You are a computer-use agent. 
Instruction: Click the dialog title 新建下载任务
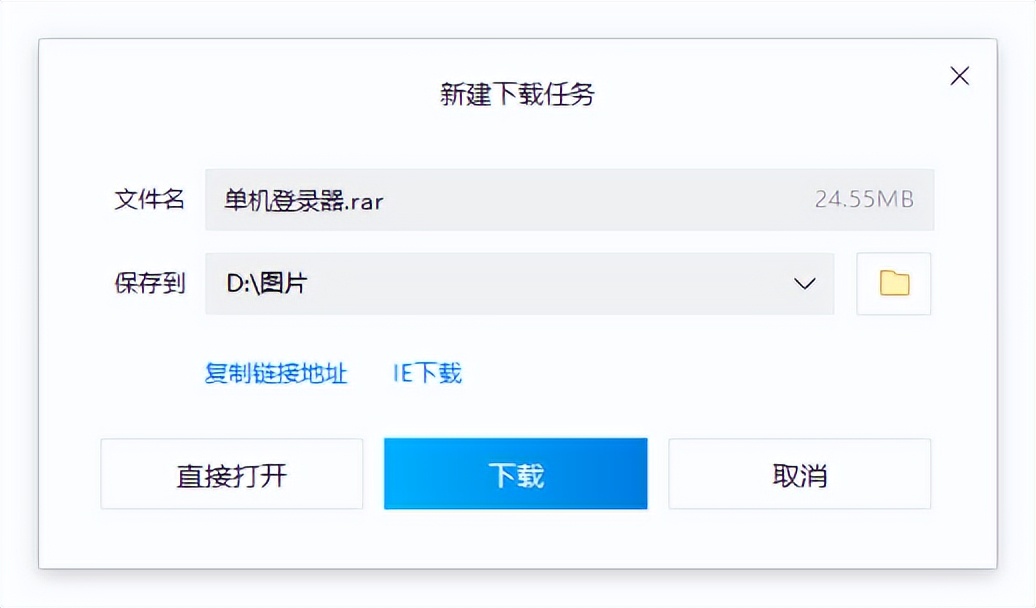coord(517,94)
